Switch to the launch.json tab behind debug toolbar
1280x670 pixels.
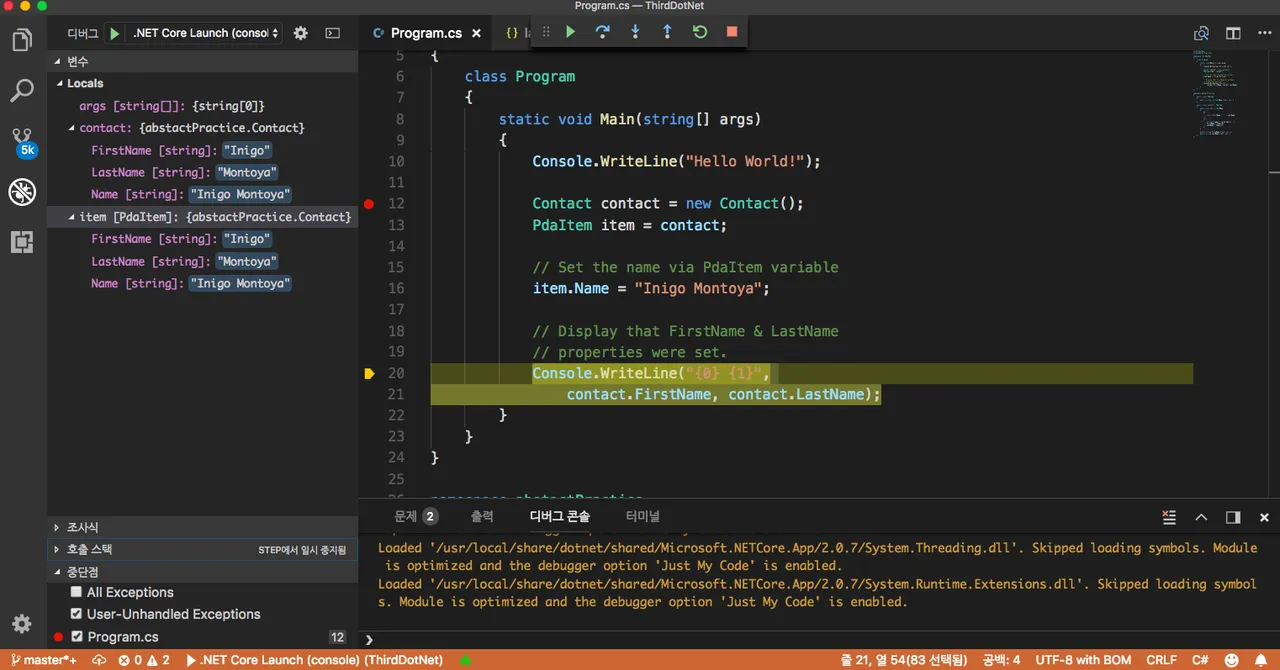point(512,33)
